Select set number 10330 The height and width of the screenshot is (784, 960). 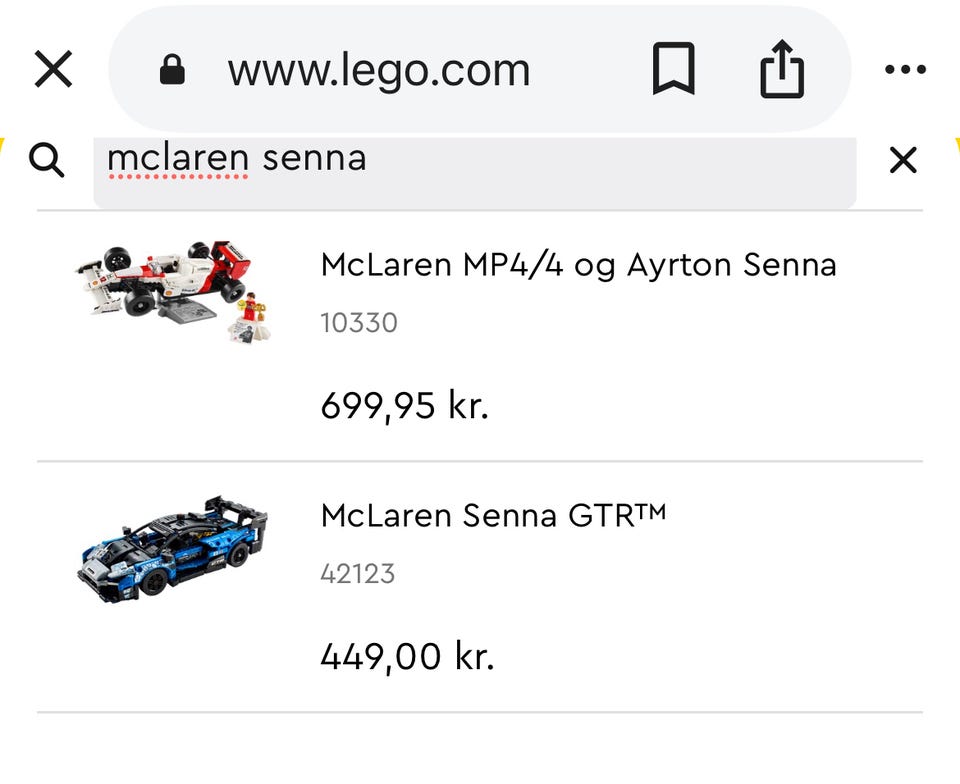[x=359, y=323]
